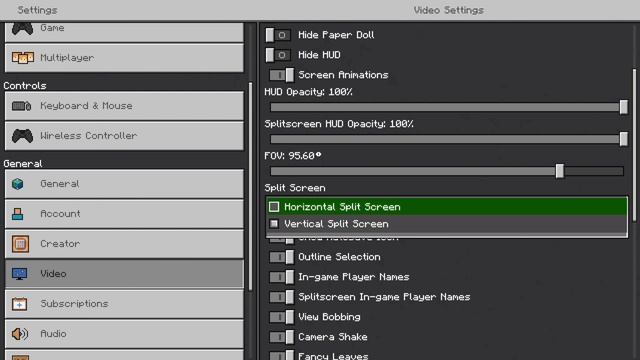This screenshot has width=640, height=360.
Task: Click the Wireless Controller gamepad icon
Action: [x=22, y=136]
